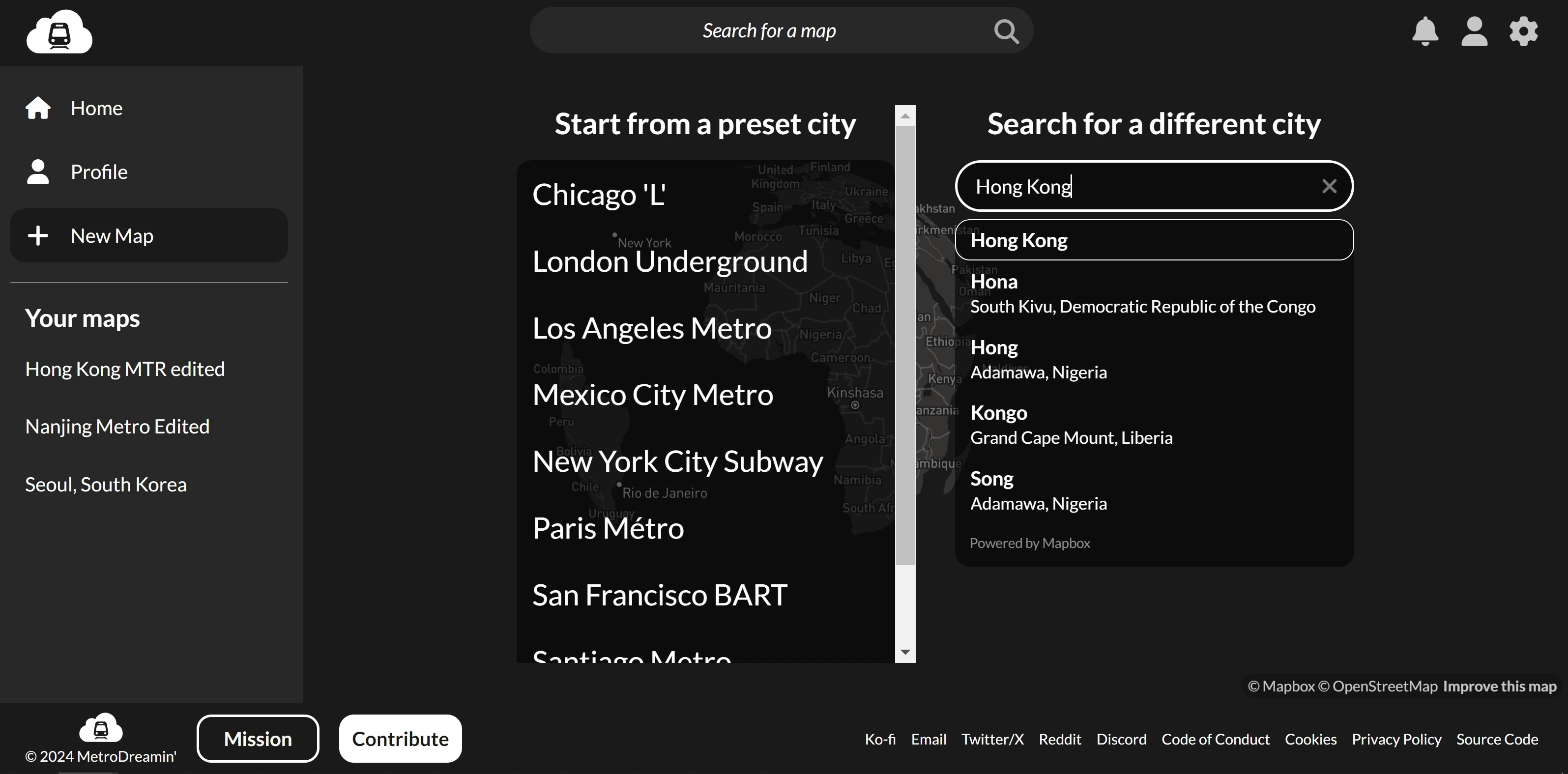This screenshot has height=774, width=1568.
Task: Open Nanjing Metro Edited map
Action: tap(117, 427)
